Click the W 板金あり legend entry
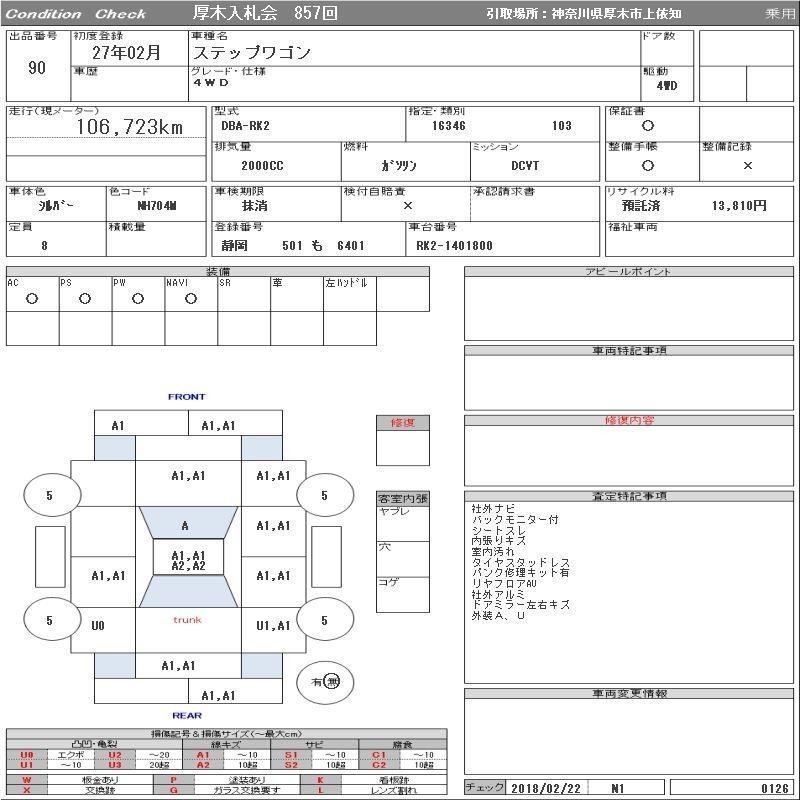 pos(79,780)
